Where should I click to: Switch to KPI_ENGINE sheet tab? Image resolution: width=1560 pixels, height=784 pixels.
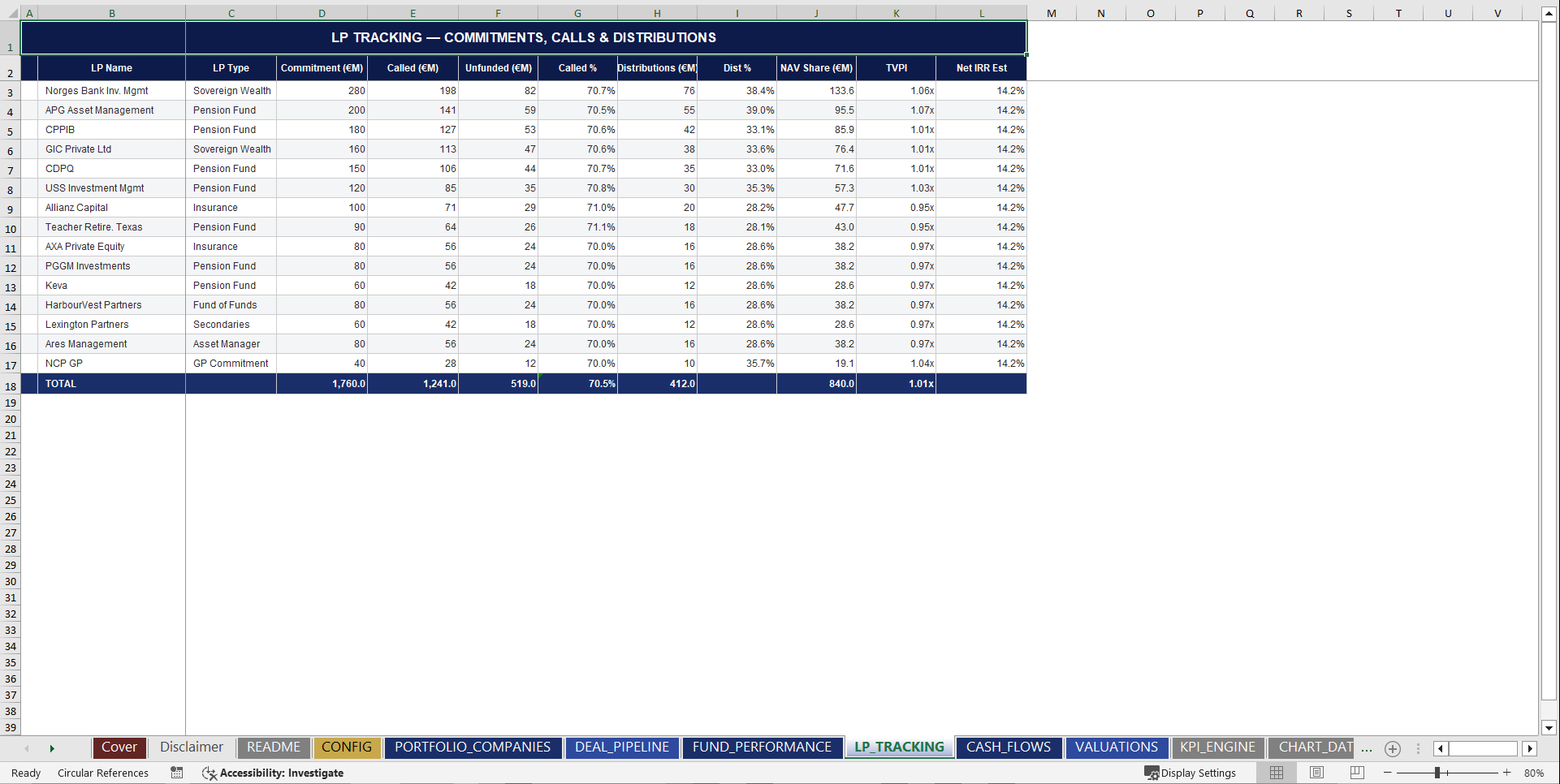(1217, 747)
